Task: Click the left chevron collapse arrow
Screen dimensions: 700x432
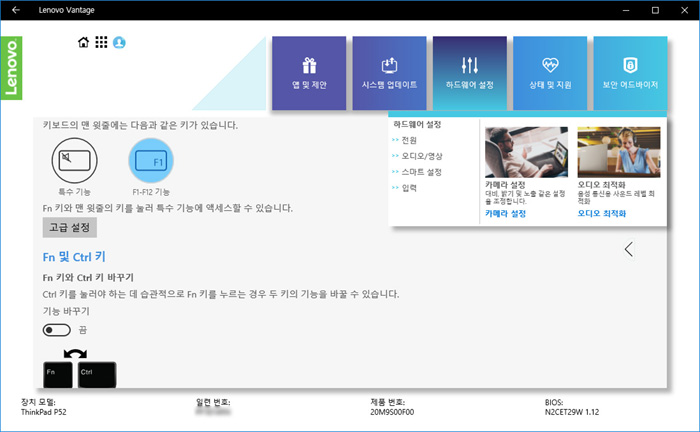Action: [629, 249]
